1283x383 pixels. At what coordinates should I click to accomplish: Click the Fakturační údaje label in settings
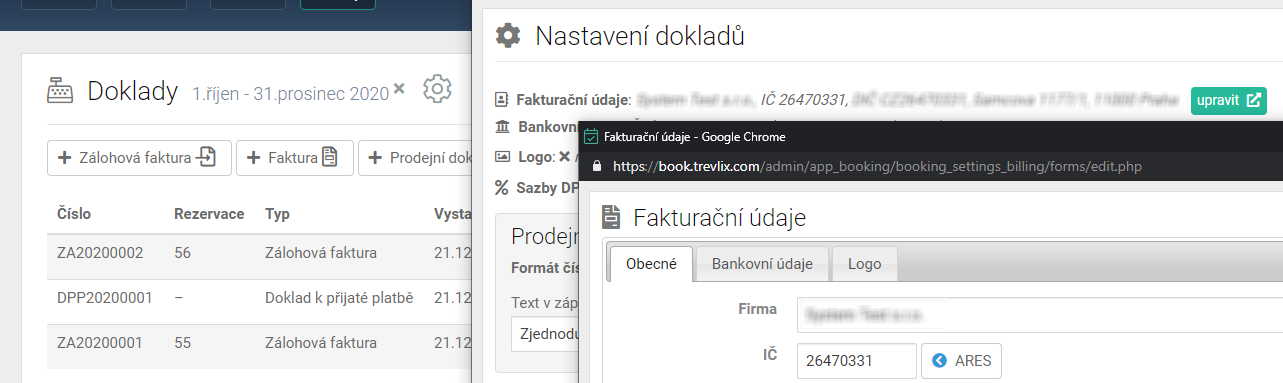pyautogui.click(x=573, y=100)
